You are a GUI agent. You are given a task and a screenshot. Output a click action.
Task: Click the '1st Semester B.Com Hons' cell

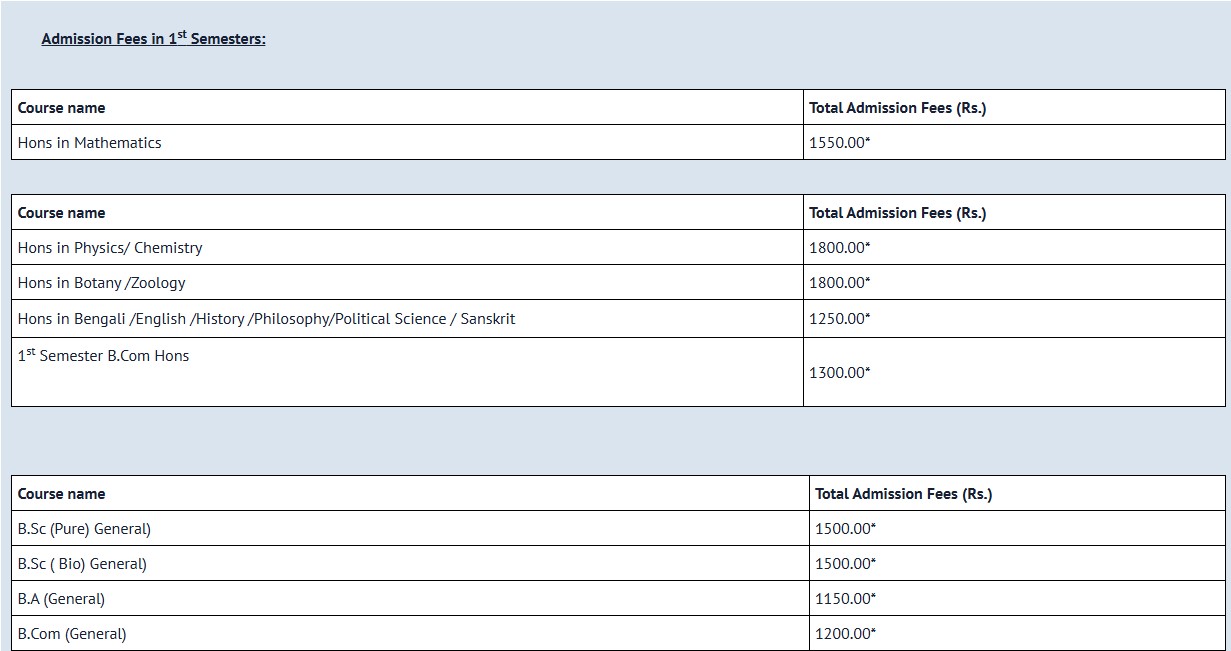tap(103, 356)
